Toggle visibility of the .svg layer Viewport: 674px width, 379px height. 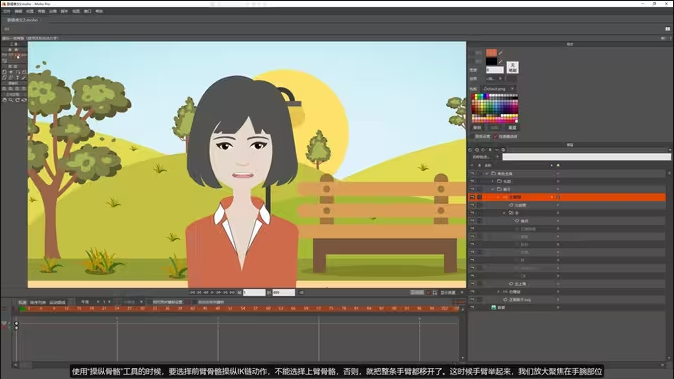(x=472, y=300)
